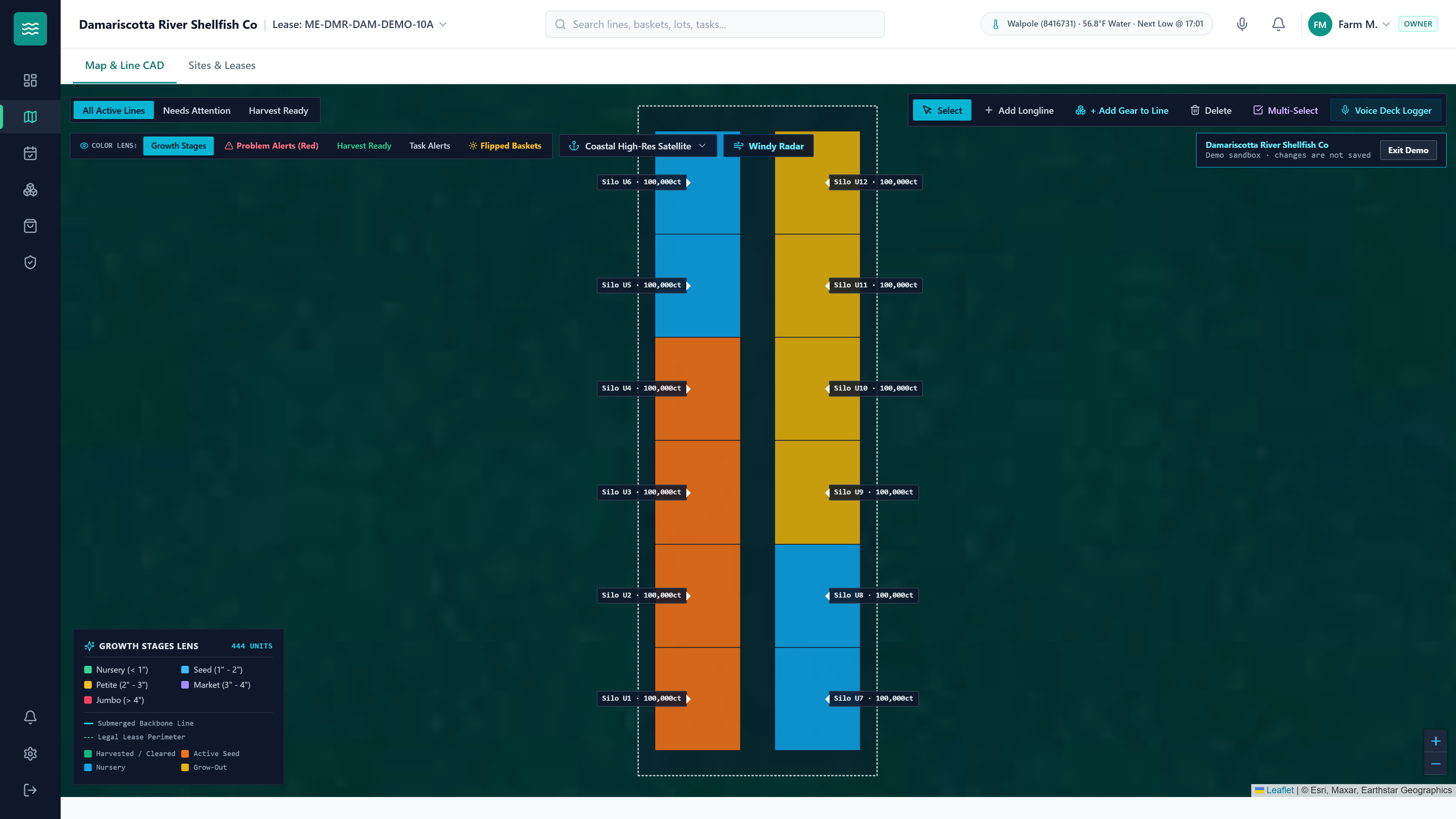
Task: Zoom in the map with plus
Action: click(1435, 741)
